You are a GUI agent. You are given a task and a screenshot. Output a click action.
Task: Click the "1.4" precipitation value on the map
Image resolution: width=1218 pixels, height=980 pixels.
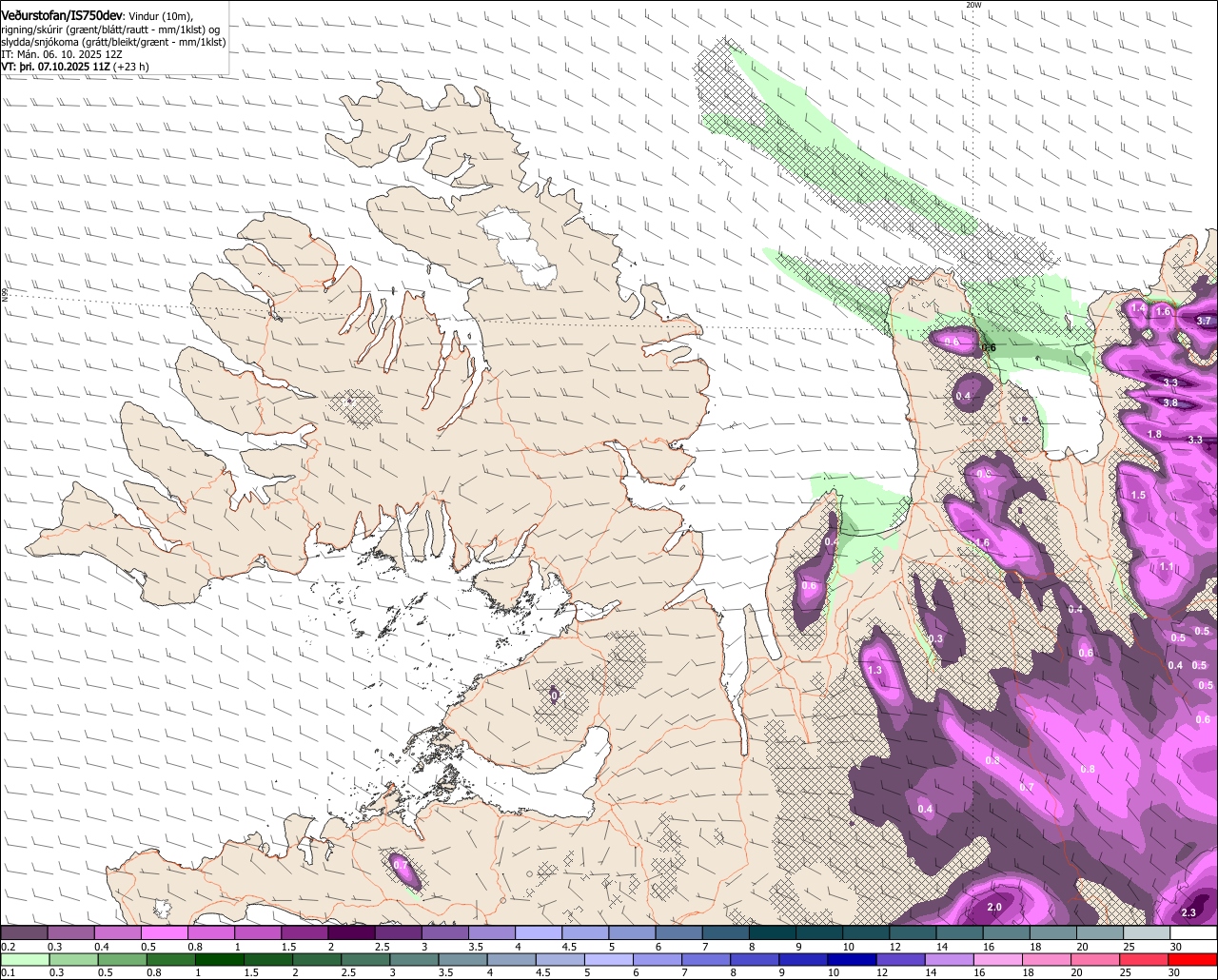[1138, 307]
